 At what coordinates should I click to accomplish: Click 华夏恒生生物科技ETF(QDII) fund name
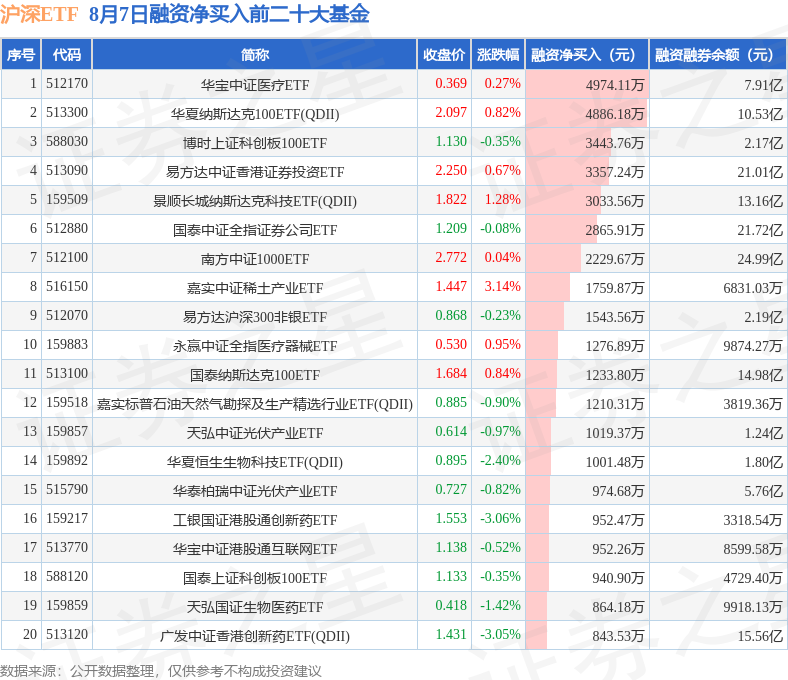point(255,462)
